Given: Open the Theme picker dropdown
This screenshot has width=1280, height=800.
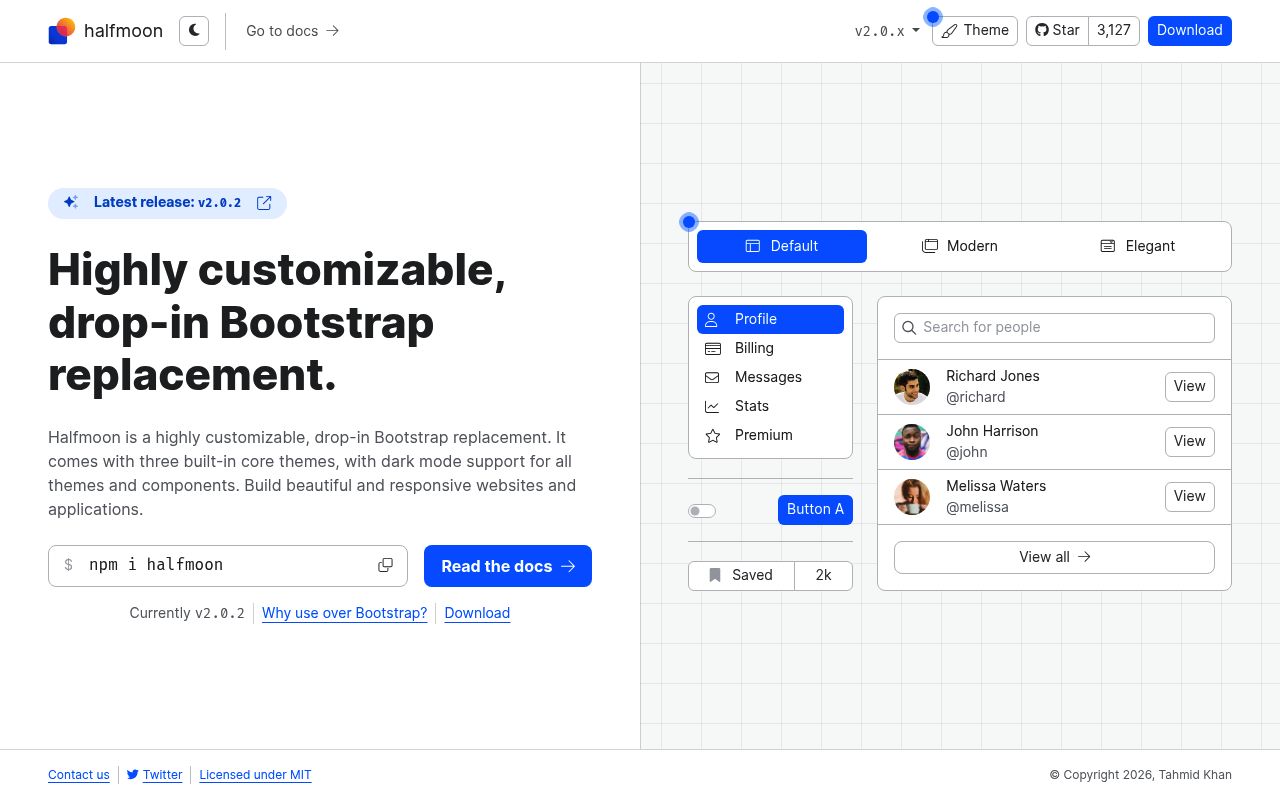Looking at the screenshot, I should [975, 31].
